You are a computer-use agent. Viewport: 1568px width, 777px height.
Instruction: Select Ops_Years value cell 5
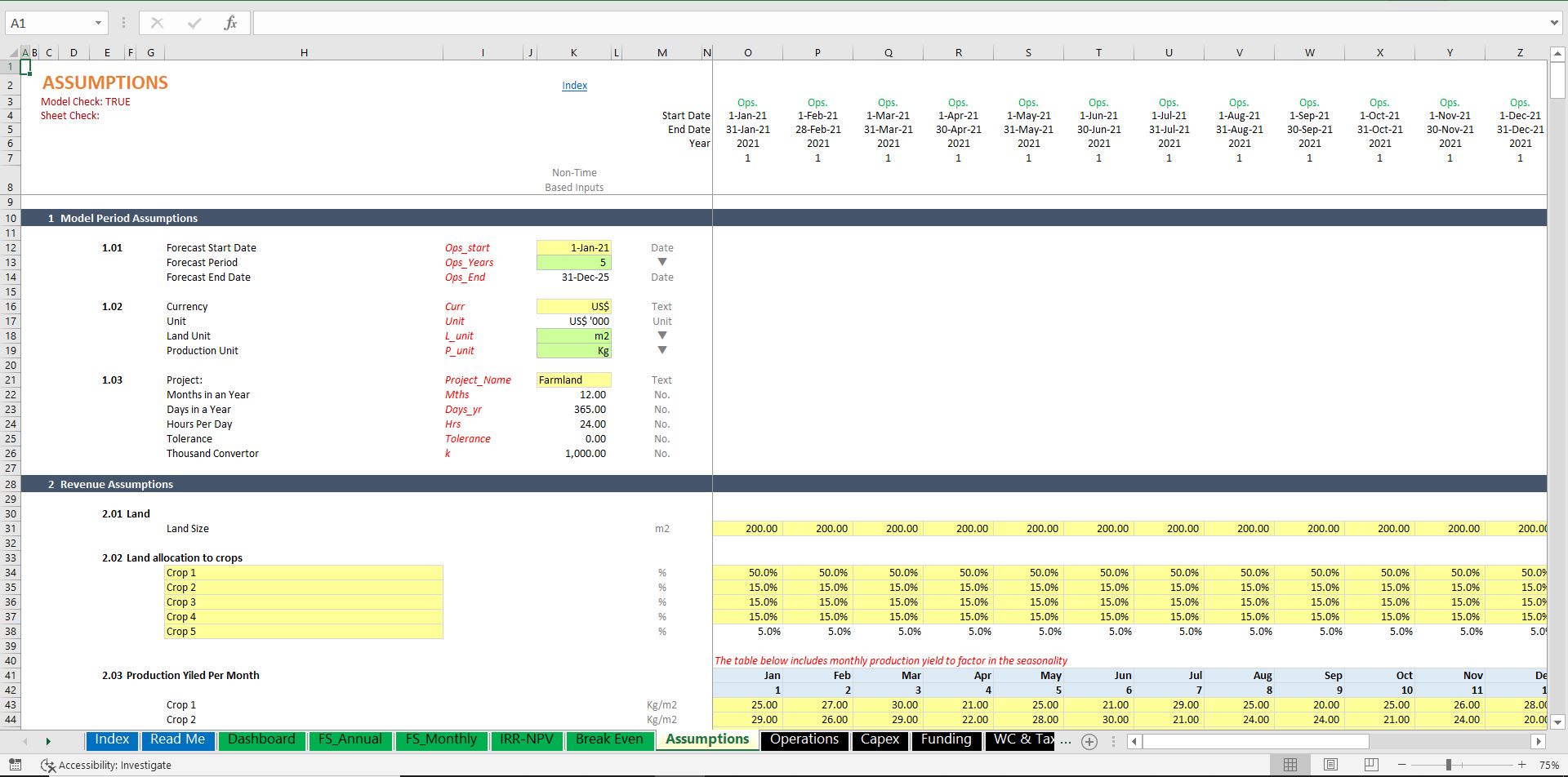pyautogui.click(x=574, y=262)
